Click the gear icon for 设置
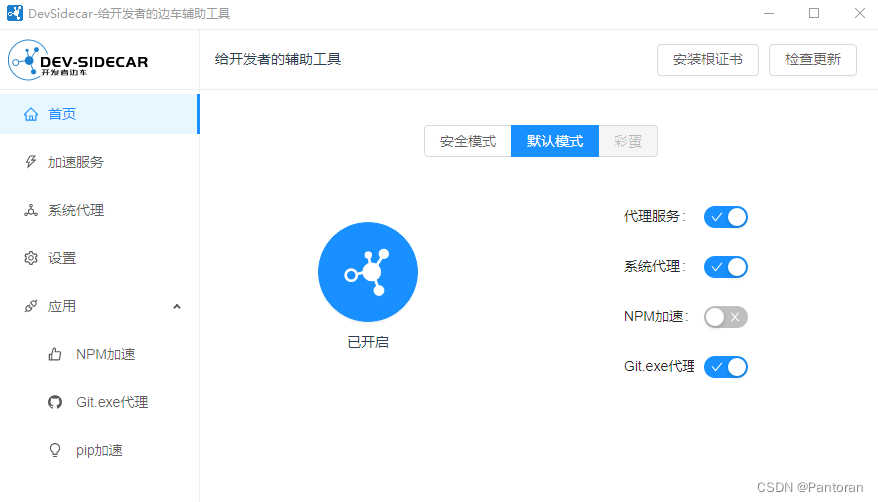This screenshot has height=502, width=878. [x=31, y=258]
